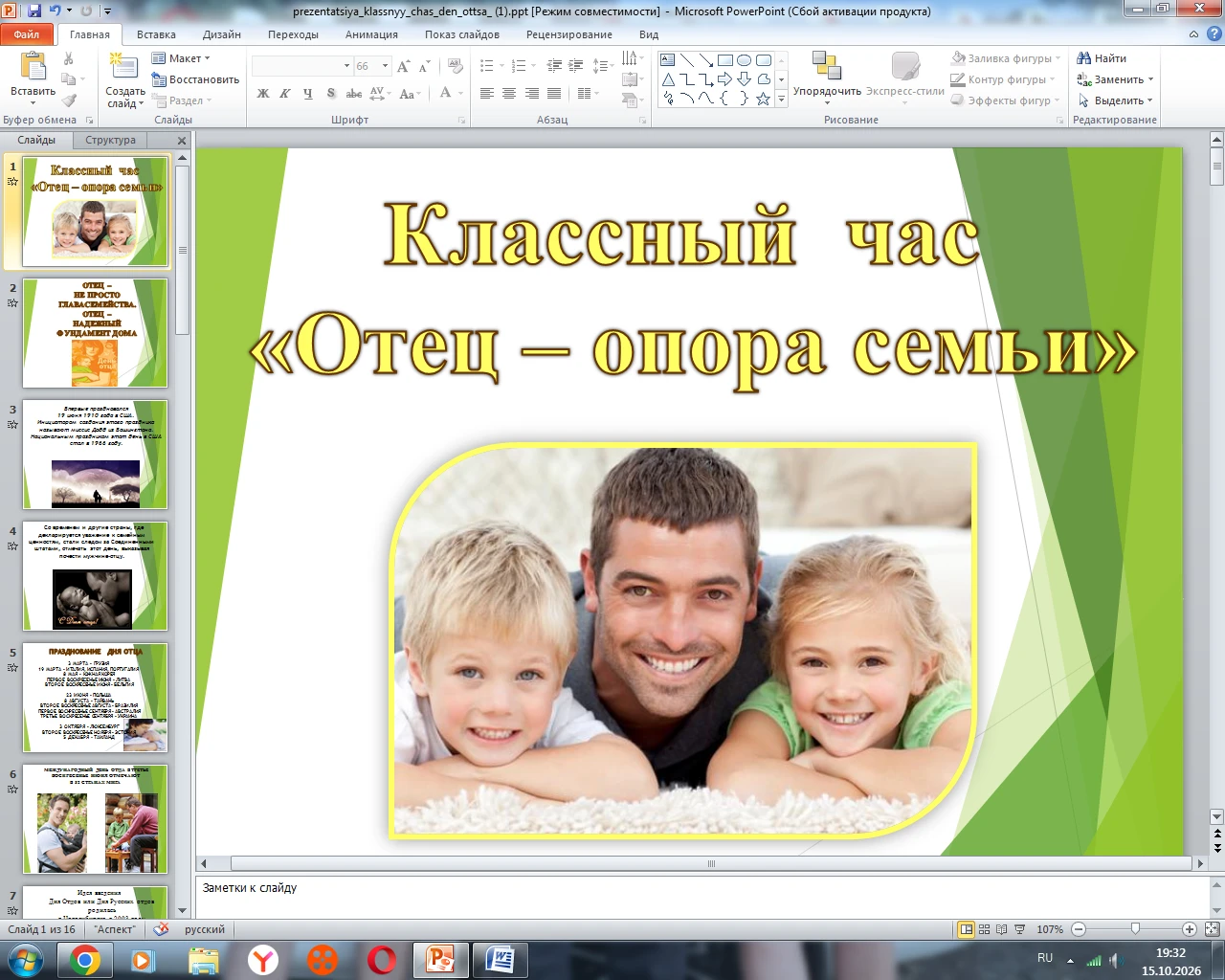
Task: Click the Вставить paste button
Action: tap(33, 79)
